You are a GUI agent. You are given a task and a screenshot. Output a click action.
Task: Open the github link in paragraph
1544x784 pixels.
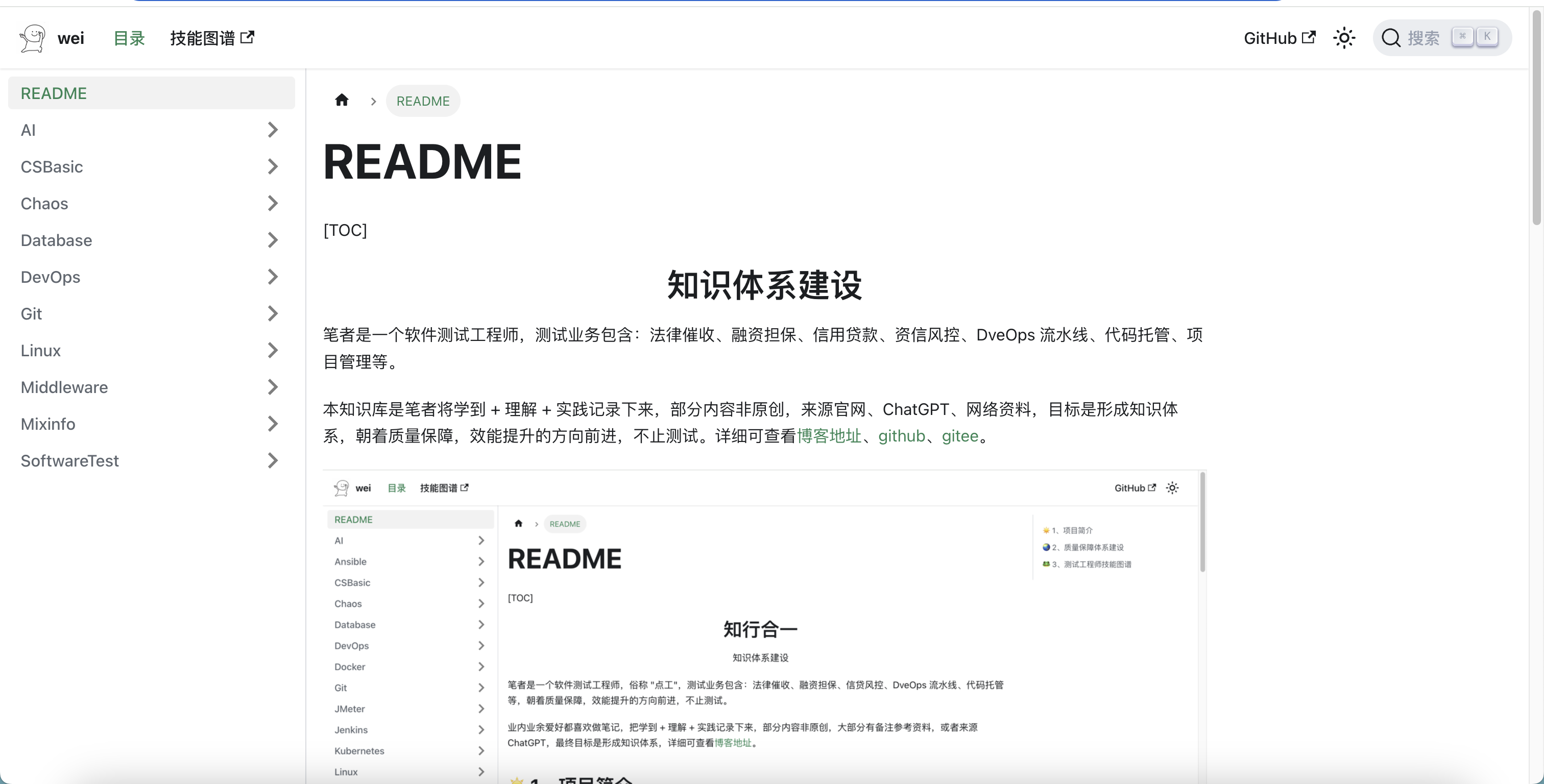(x=902, y=436)
